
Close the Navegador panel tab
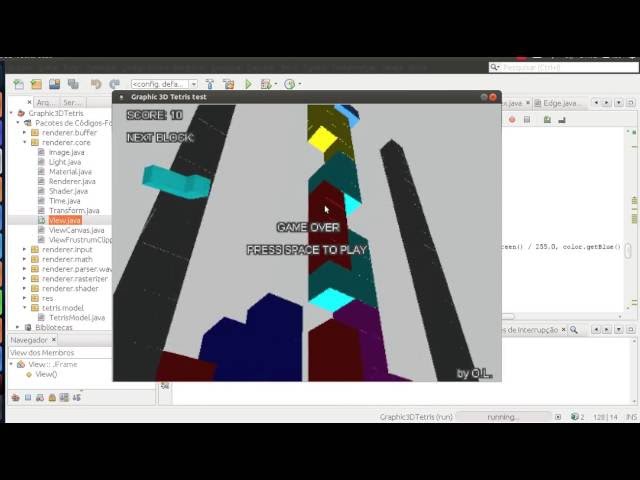pos(53,340)
